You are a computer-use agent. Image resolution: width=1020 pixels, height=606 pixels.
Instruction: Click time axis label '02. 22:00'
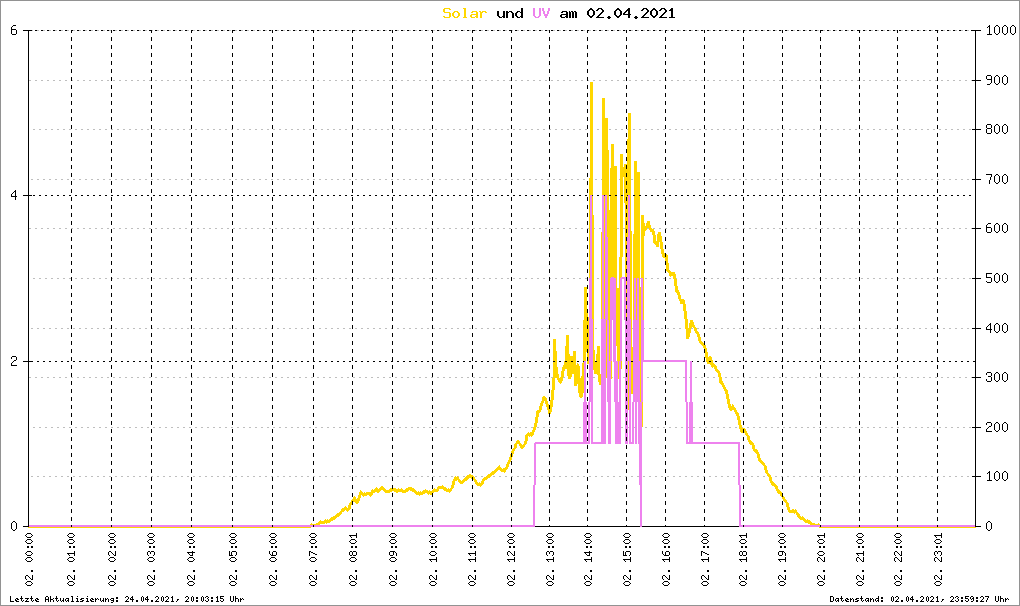coord(898,559)
